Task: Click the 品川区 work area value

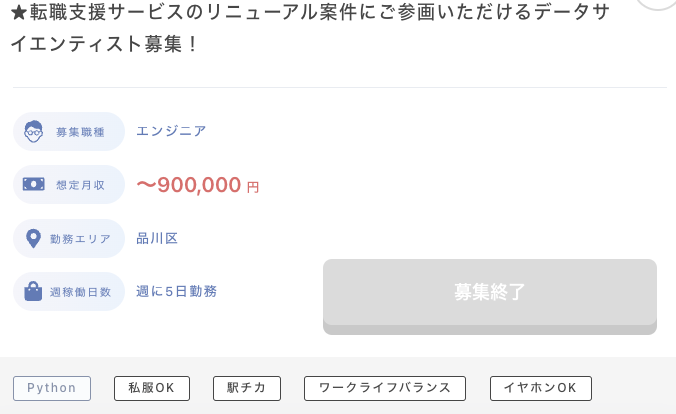Action: (x=157, y=238)
